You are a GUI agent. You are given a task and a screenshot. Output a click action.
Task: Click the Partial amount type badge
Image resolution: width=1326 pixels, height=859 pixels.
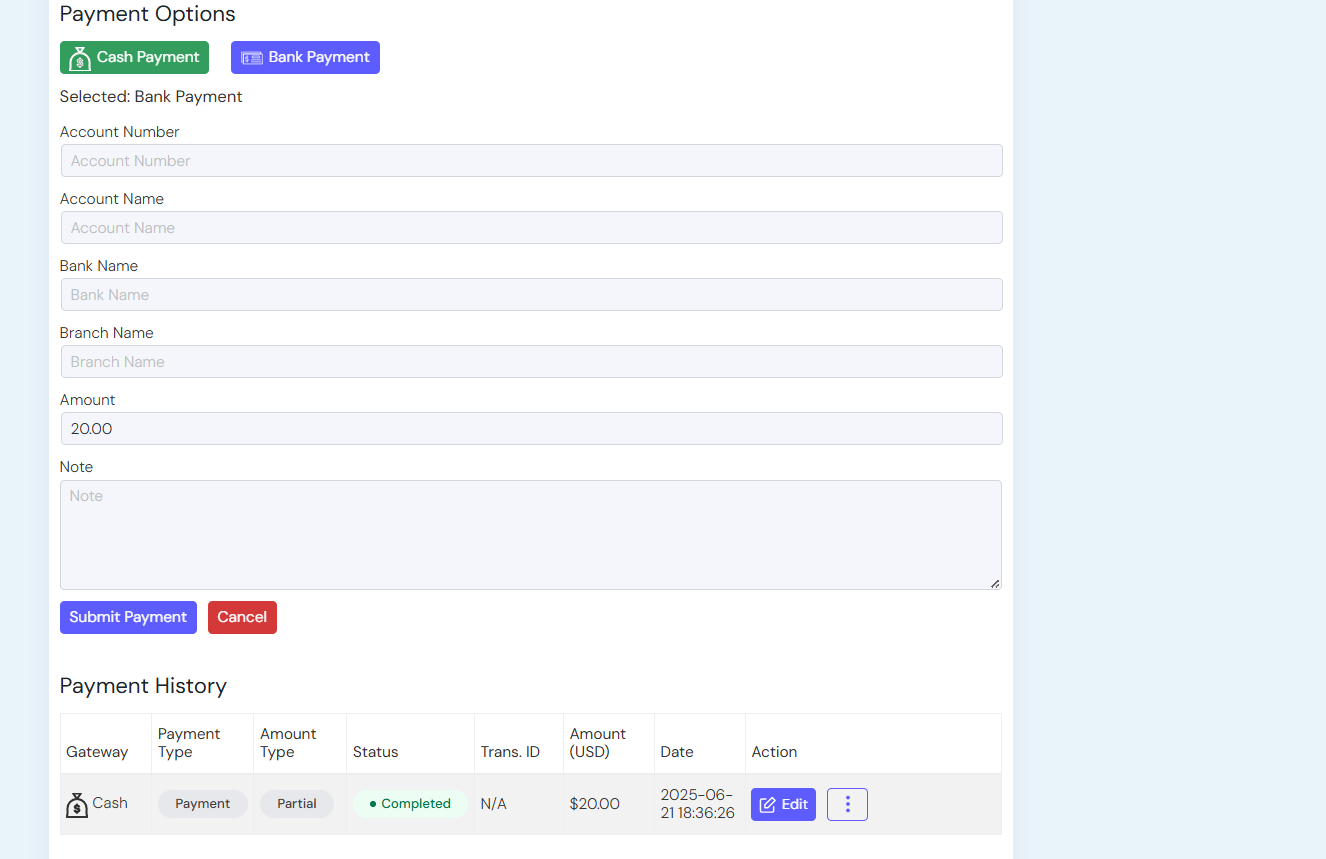click(297, 804)
